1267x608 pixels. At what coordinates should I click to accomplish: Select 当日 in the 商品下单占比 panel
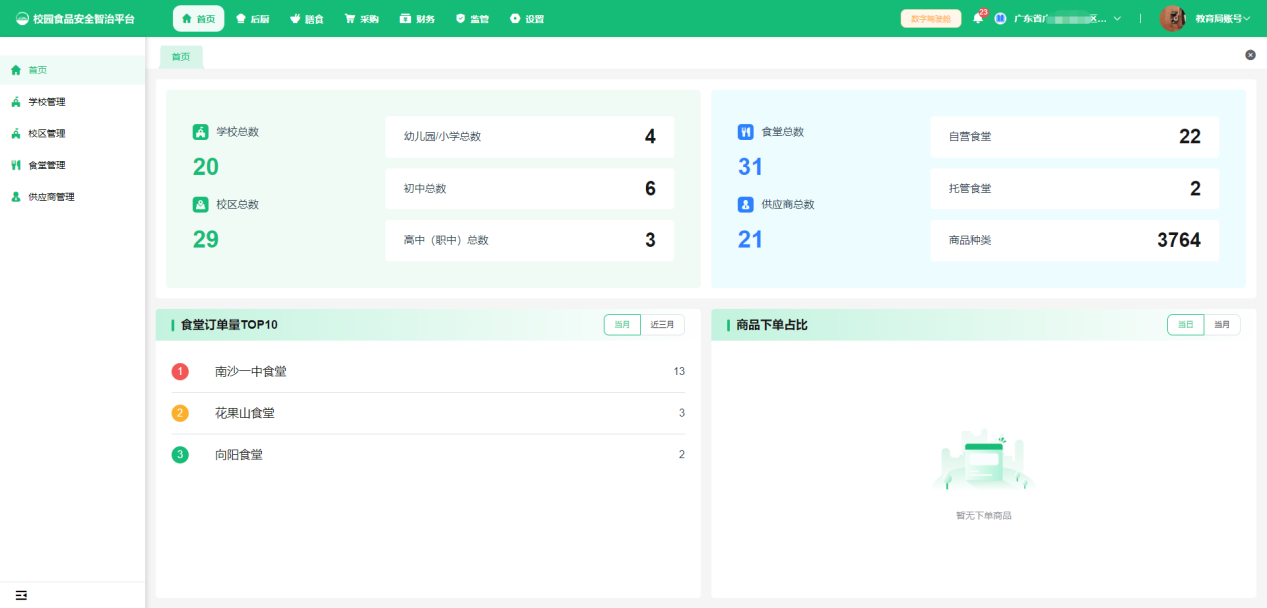[x=1185, y=324]
